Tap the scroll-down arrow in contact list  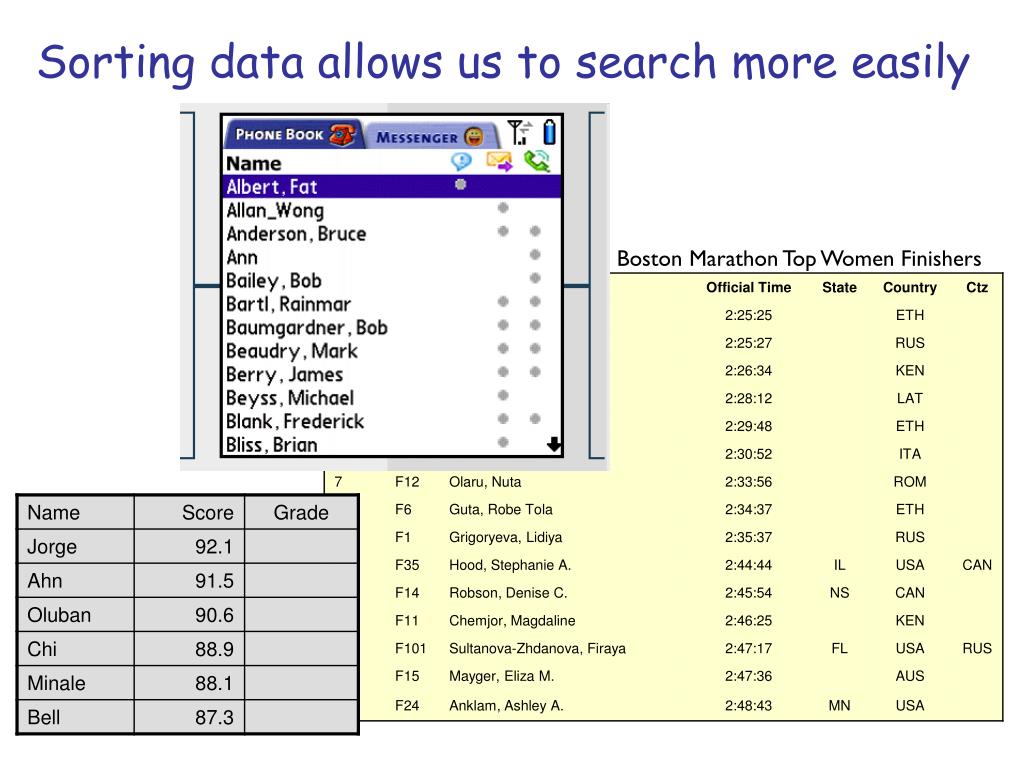click(x=554, y=445)
